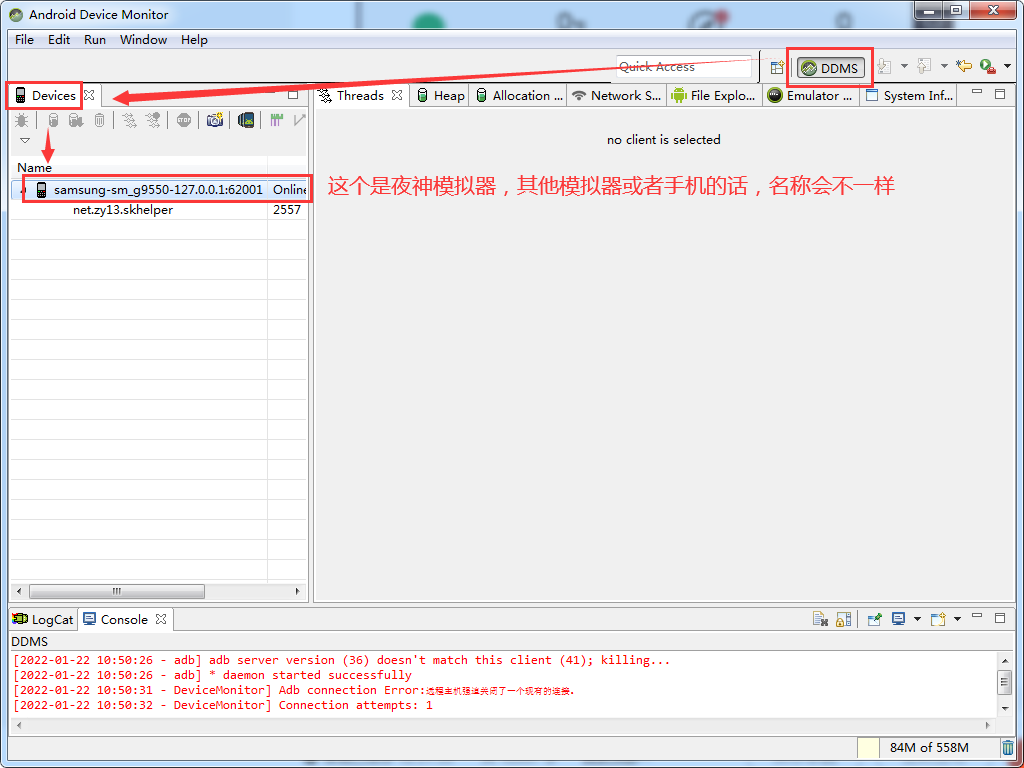The width and height of the screenshot is (1024, 768).
Task: Open the Next Annotation dropdown arrow
Action: point(904,67)
